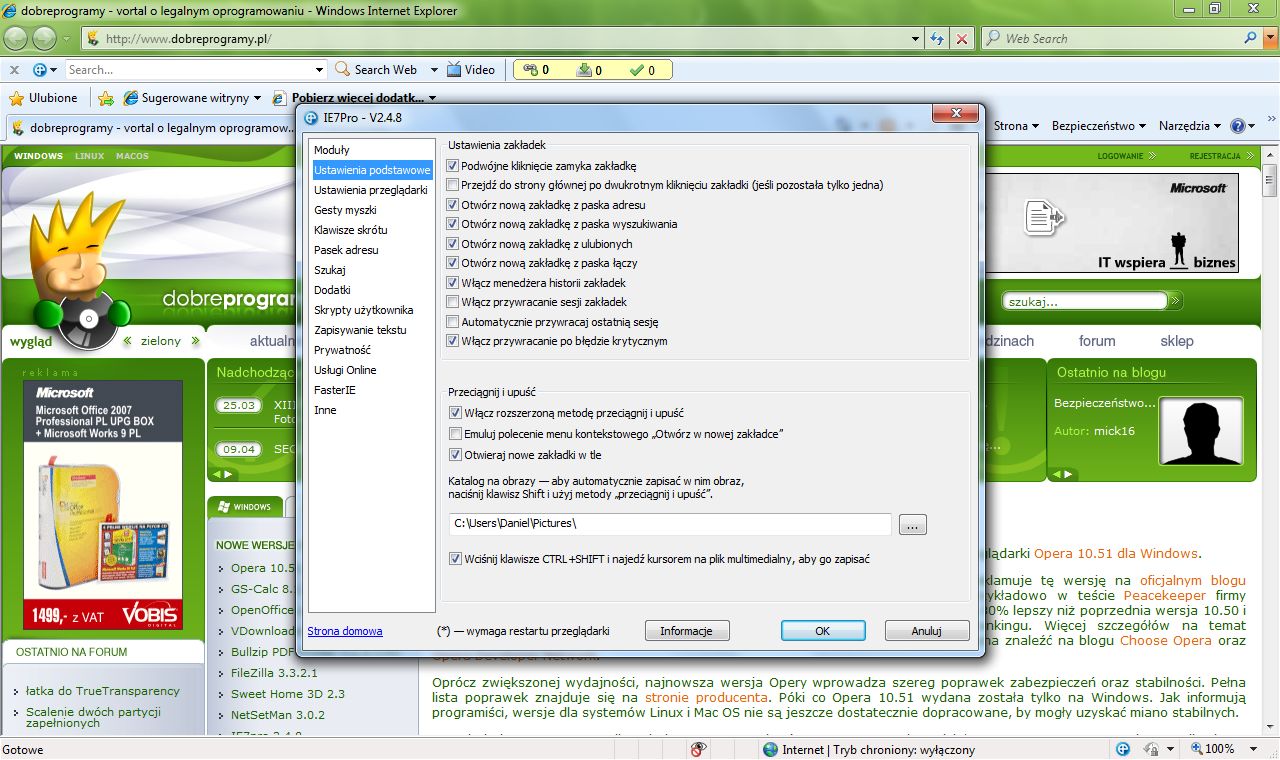This screenshot has width=1280, height=760.
Task: Open the Search Web options dropdown arrow
Action: [x=434, y=70]
